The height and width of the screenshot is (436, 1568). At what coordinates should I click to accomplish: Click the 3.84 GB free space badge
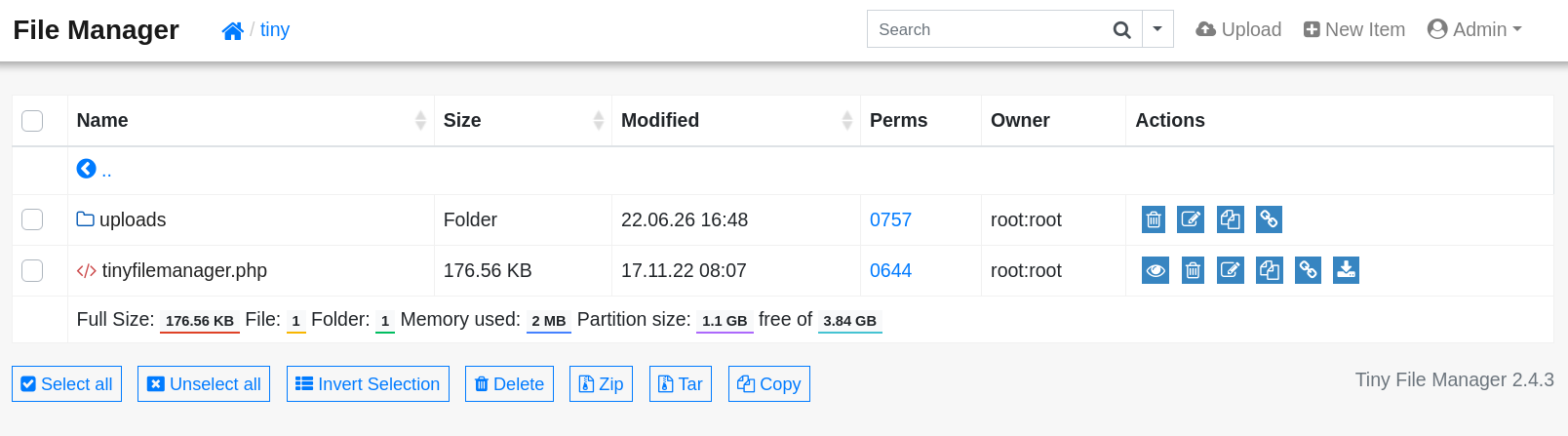point(850,321)
